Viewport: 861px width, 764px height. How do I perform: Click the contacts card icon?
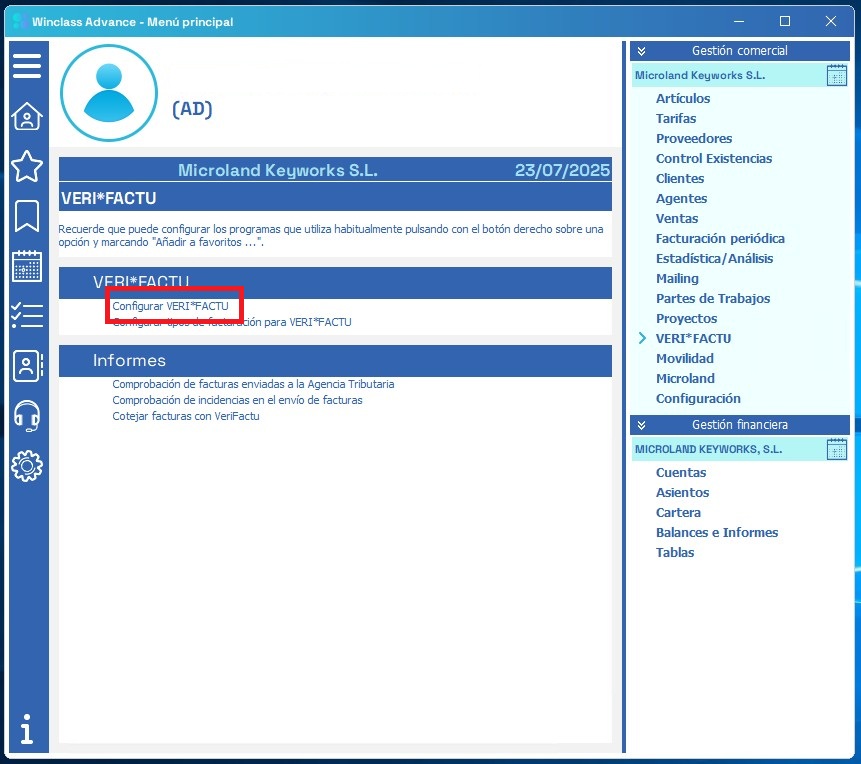(27, 365)
